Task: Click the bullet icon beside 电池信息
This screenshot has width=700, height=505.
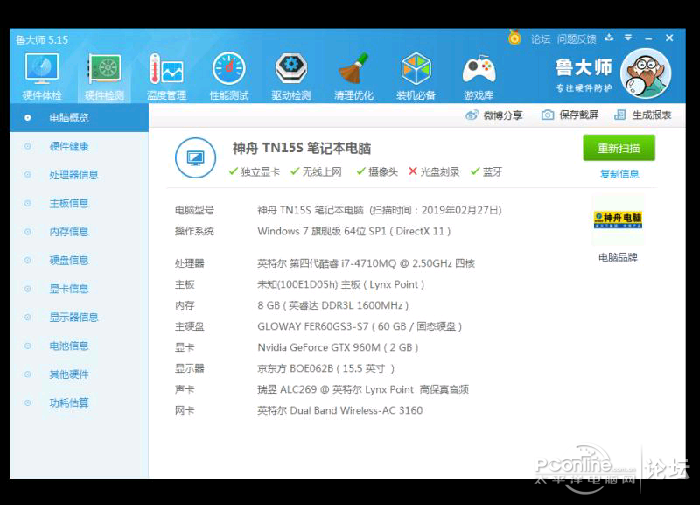Action: tap(28, 346)
